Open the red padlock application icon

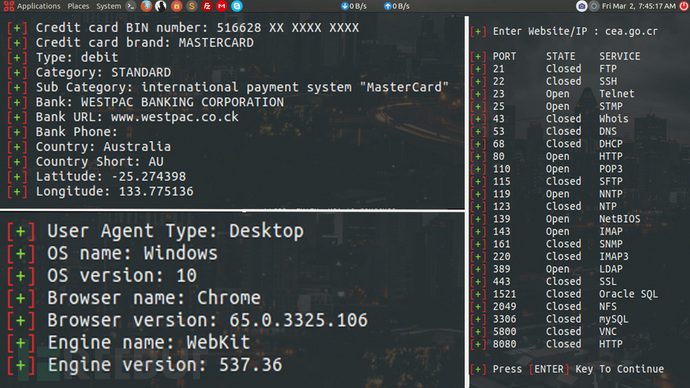point(176,6)
